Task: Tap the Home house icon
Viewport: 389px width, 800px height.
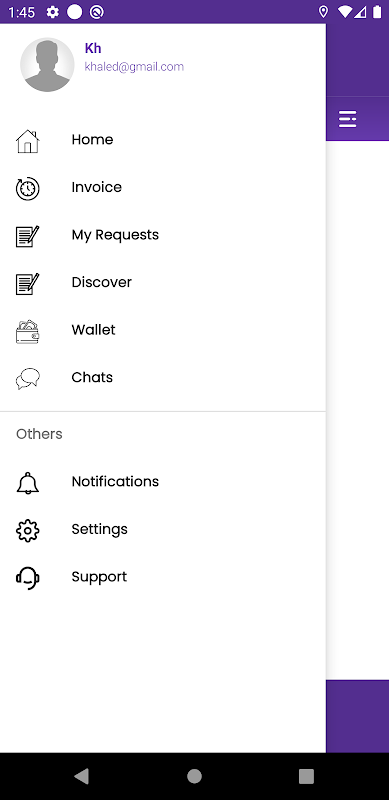Action: coord(28,141)
